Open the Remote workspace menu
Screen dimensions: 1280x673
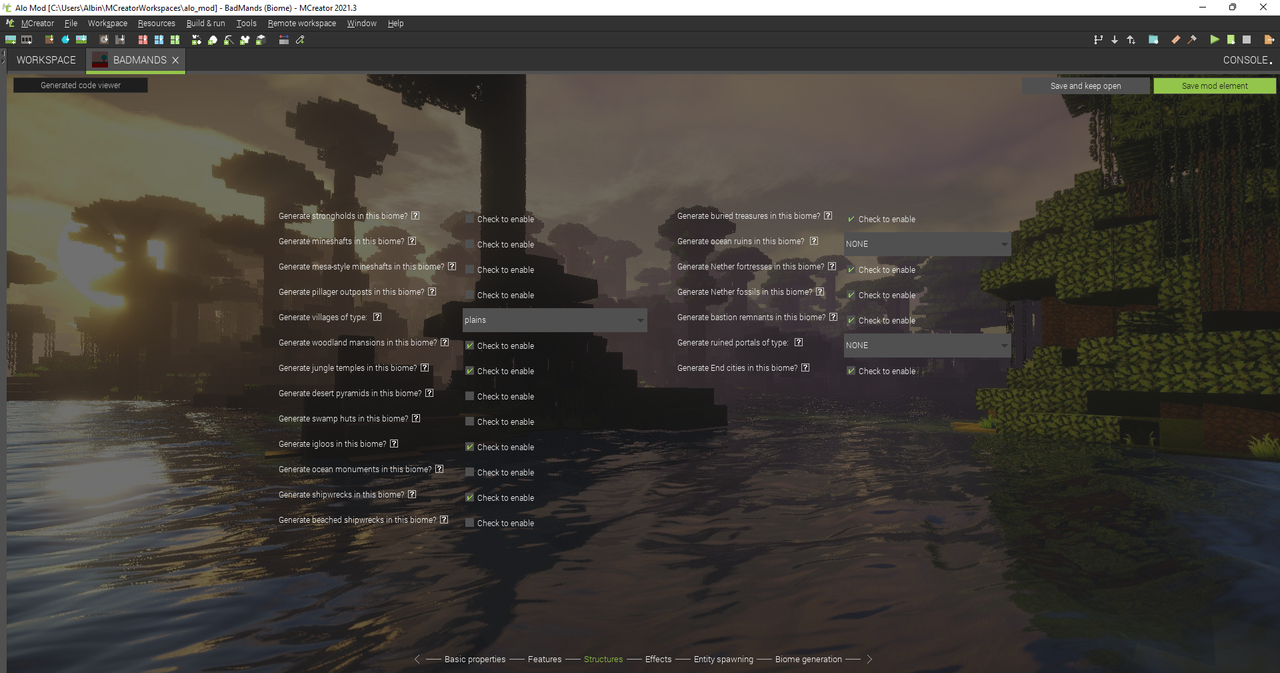tap(302, 23)
